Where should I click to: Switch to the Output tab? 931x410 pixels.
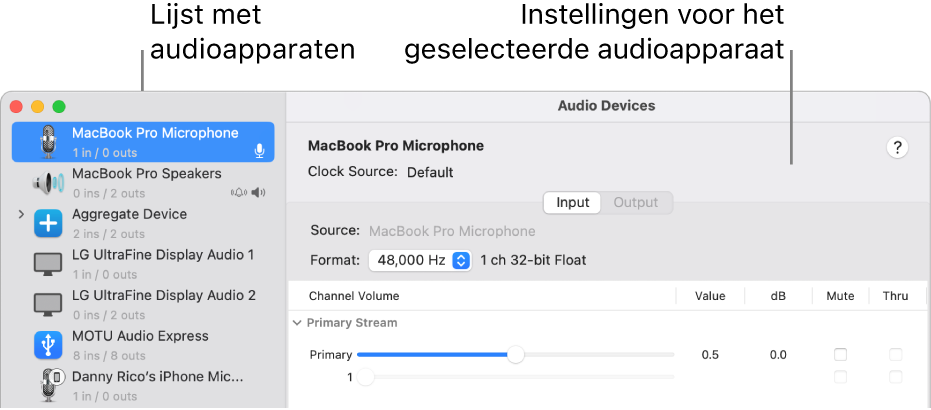click(636, 202)
